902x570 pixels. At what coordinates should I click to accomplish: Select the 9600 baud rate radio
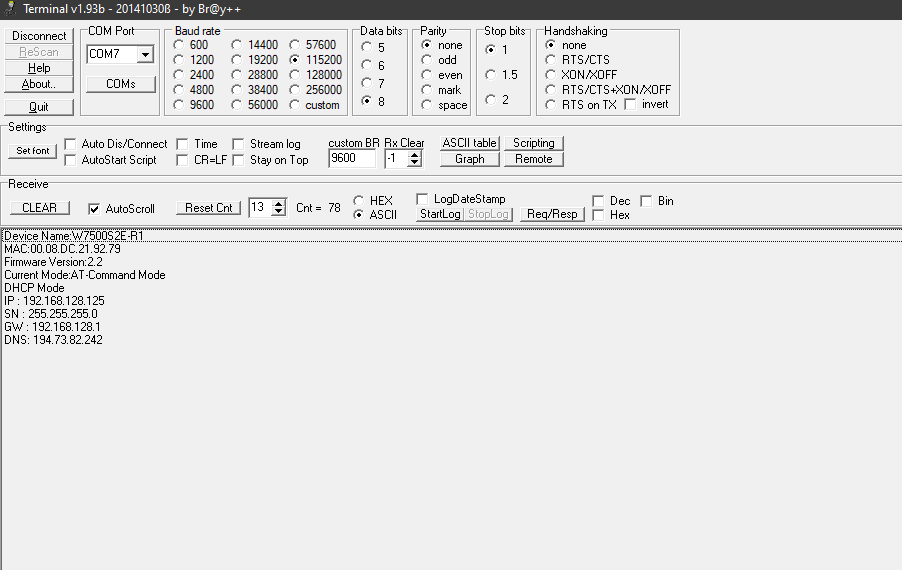pyautogui.click(x=179, y=105)
